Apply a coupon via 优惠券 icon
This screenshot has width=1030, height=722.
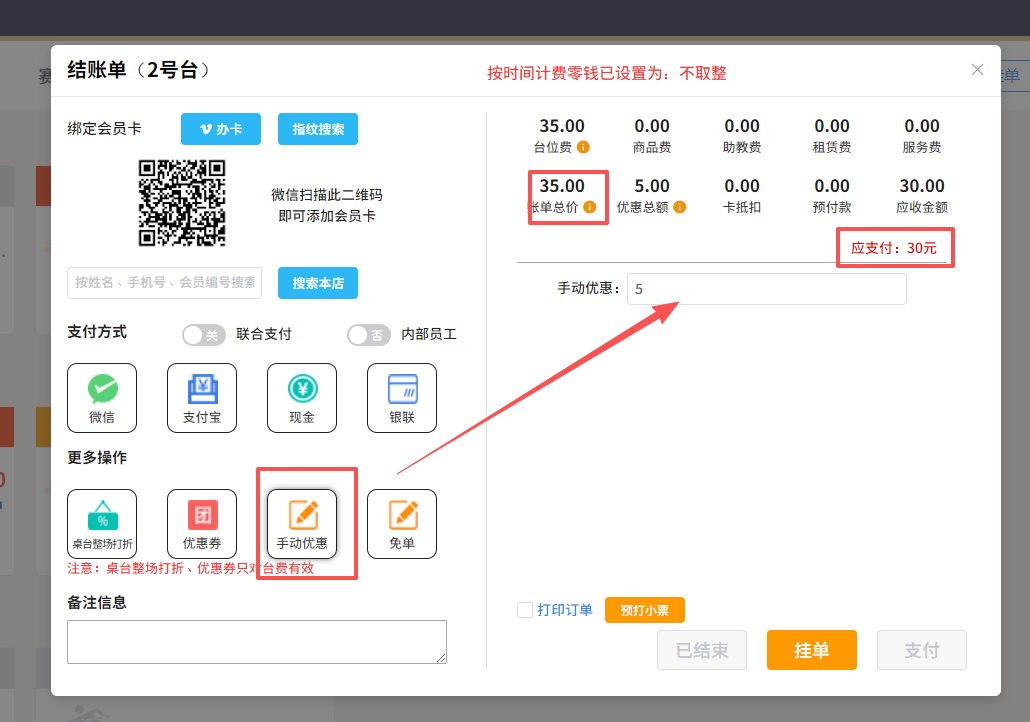202,523
